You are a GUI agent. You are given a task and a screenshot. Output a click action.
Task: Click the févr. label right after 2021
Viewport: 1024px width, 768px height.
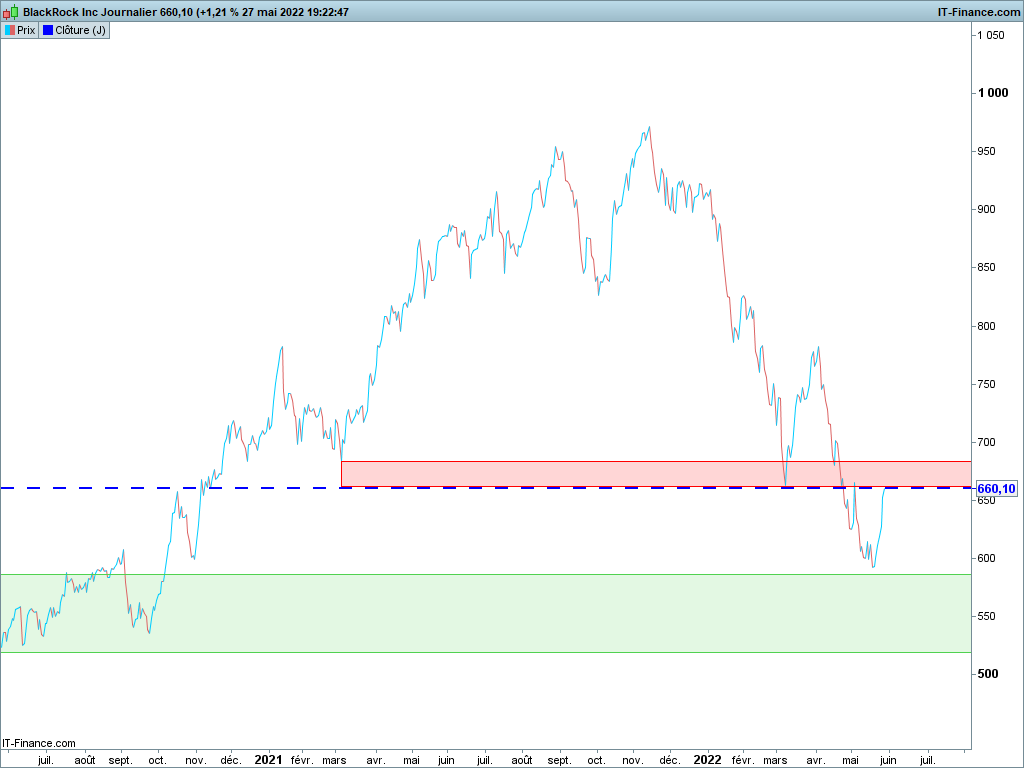[302, 760]
